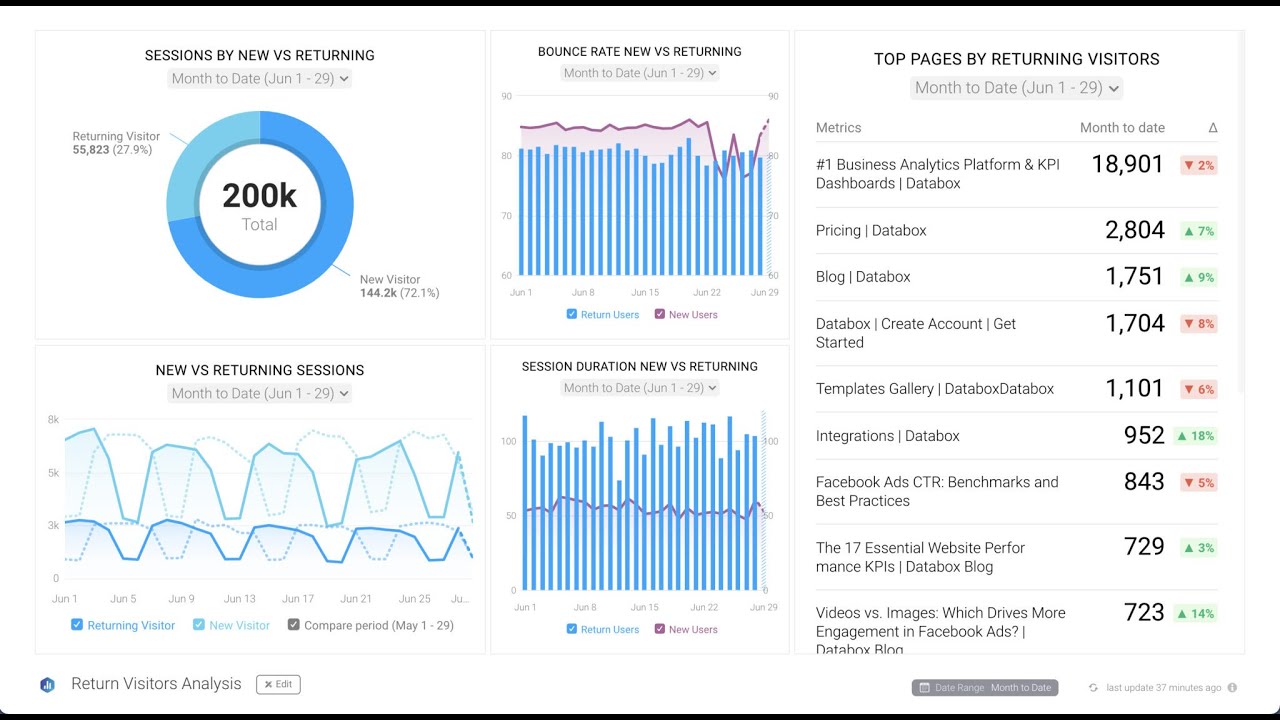Click the green 3% increase badge

[x=1199, y=547]
